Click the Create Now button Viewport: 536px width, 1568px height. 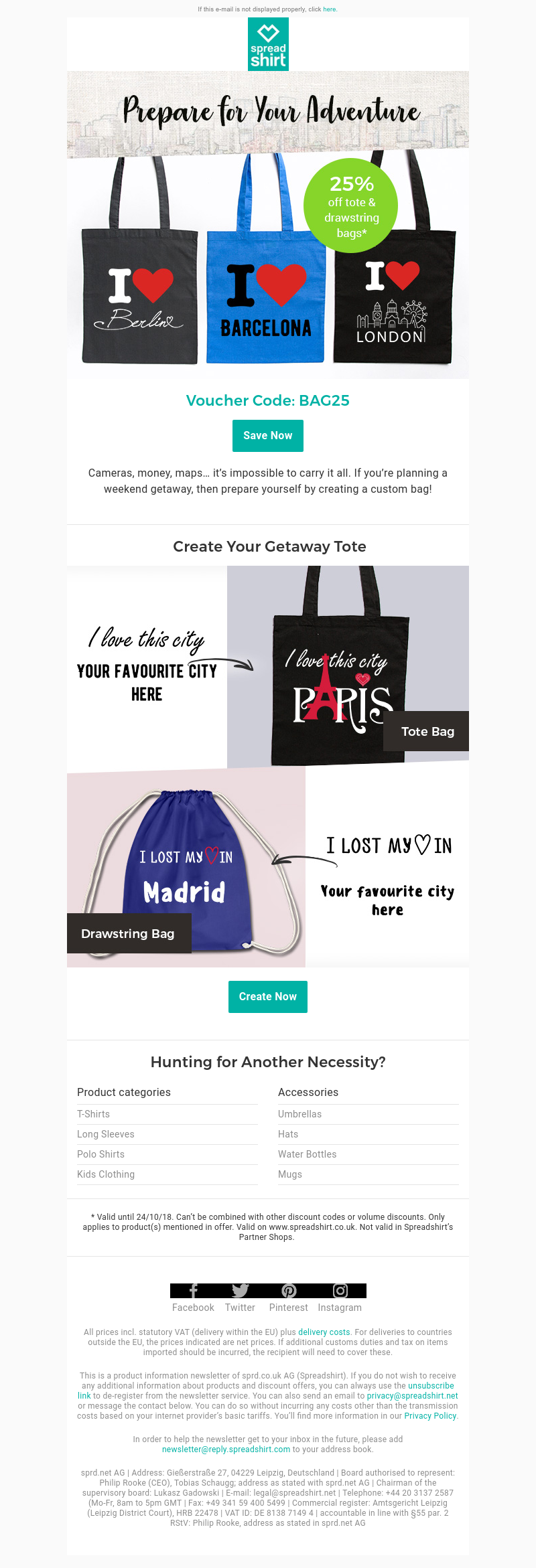[x=268, y=997]
